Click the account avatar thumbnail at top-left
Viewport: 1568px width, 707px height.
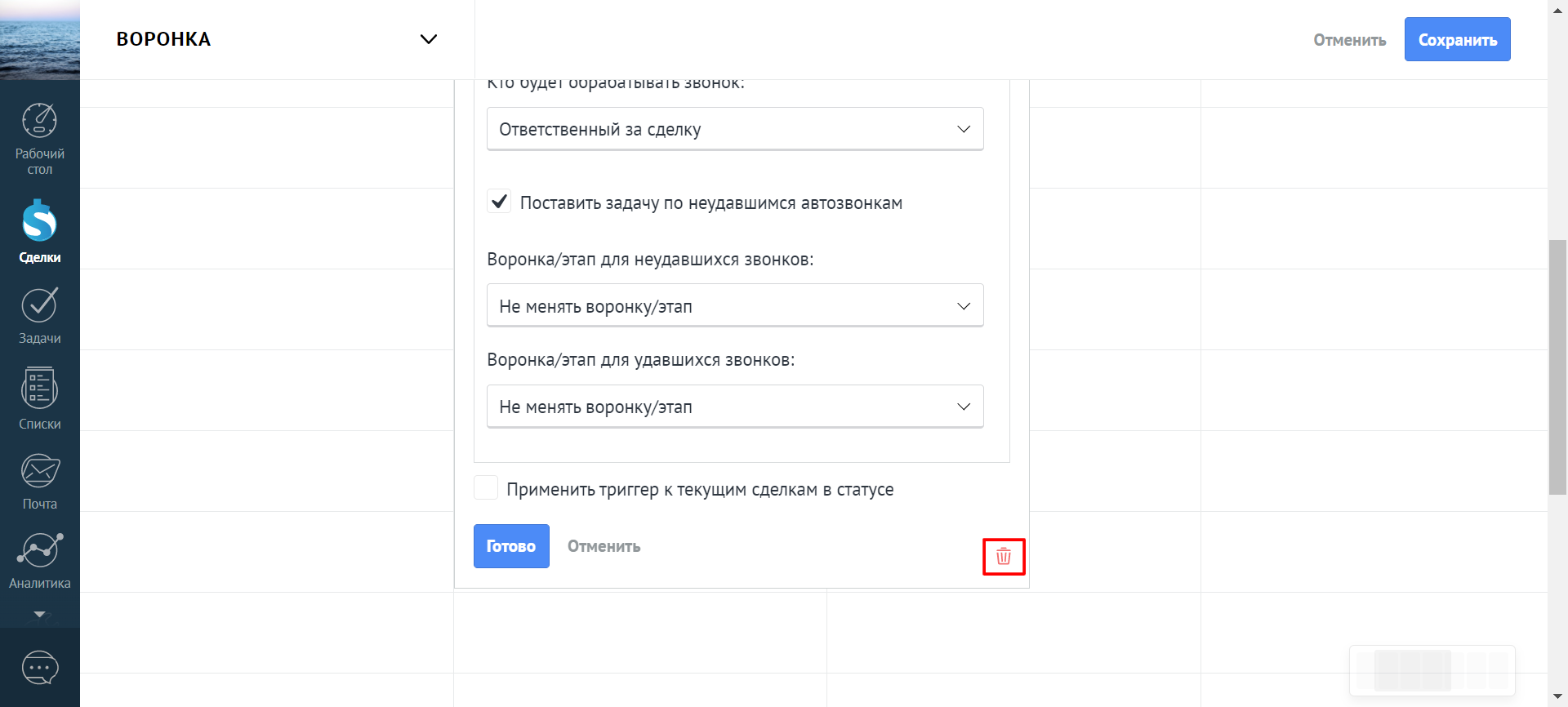point(39,39)
